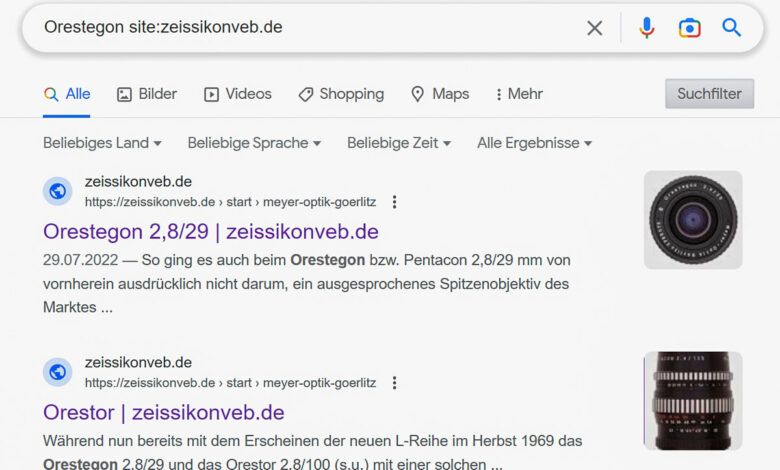Expand the Beliebiges Land dropdown

(x=102, y=143)
